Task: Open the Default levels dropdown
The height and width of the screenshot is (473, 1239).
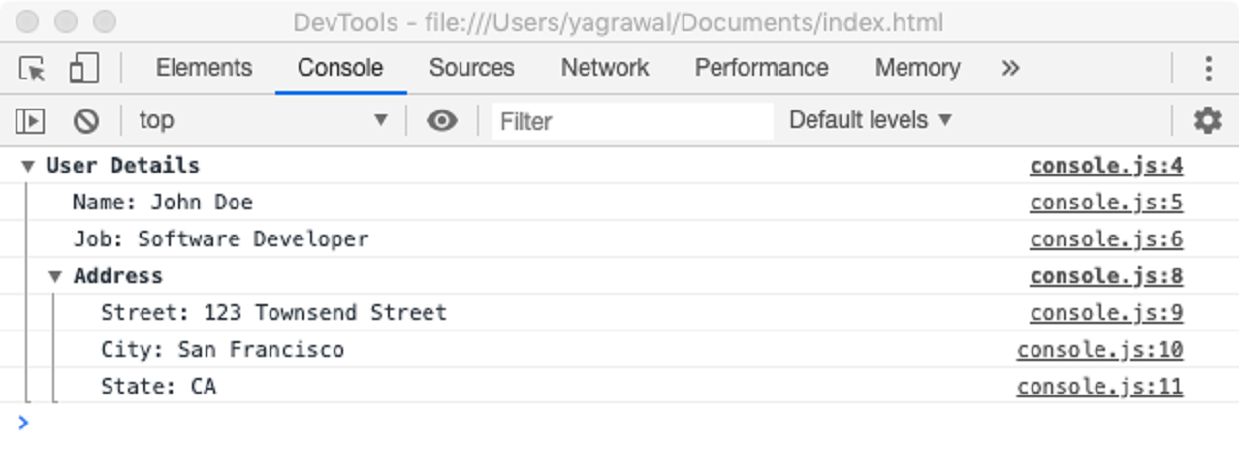Action: click(870, 121)
